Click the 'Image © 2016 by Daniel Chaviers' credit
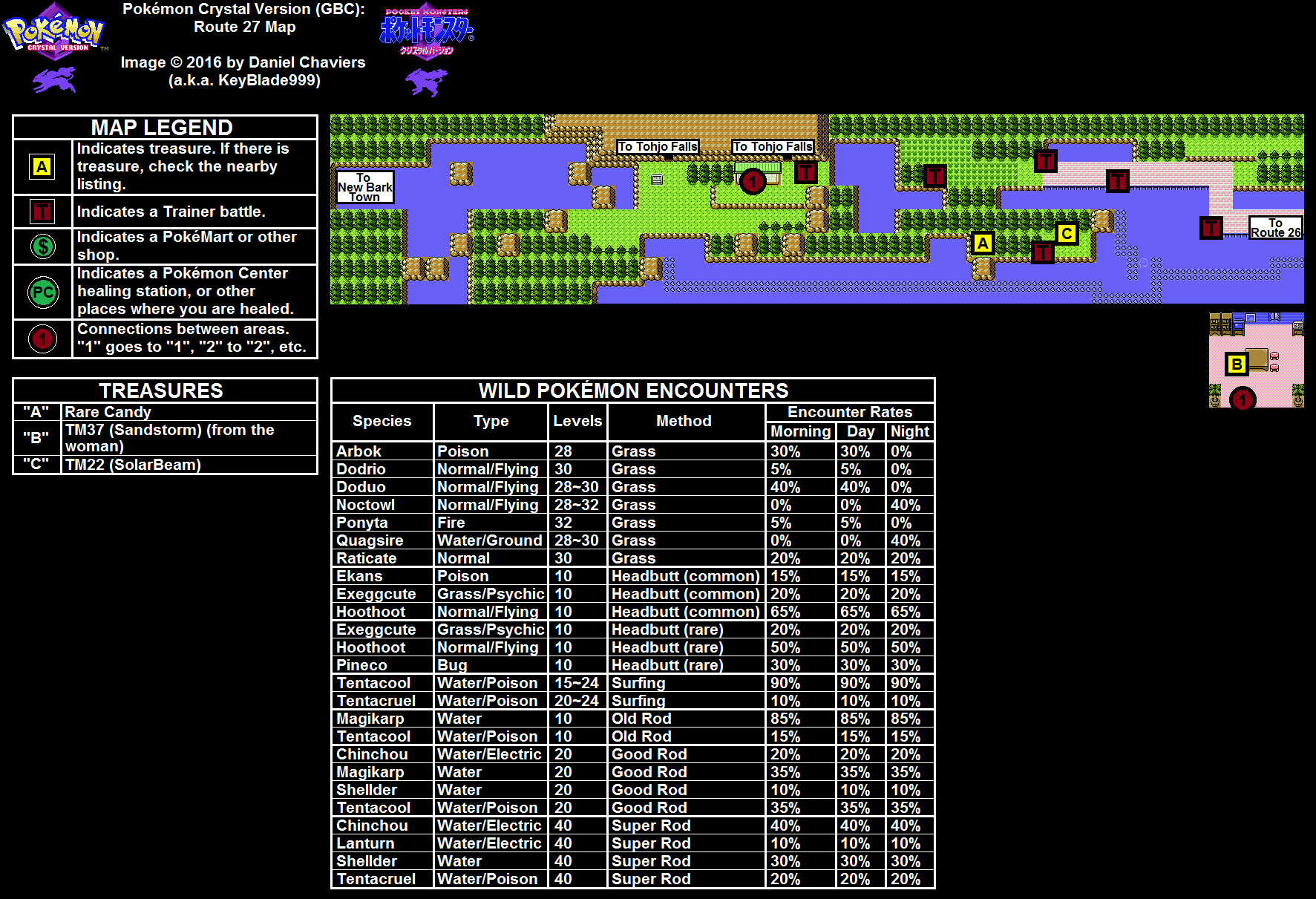 (x=243, y=62)
